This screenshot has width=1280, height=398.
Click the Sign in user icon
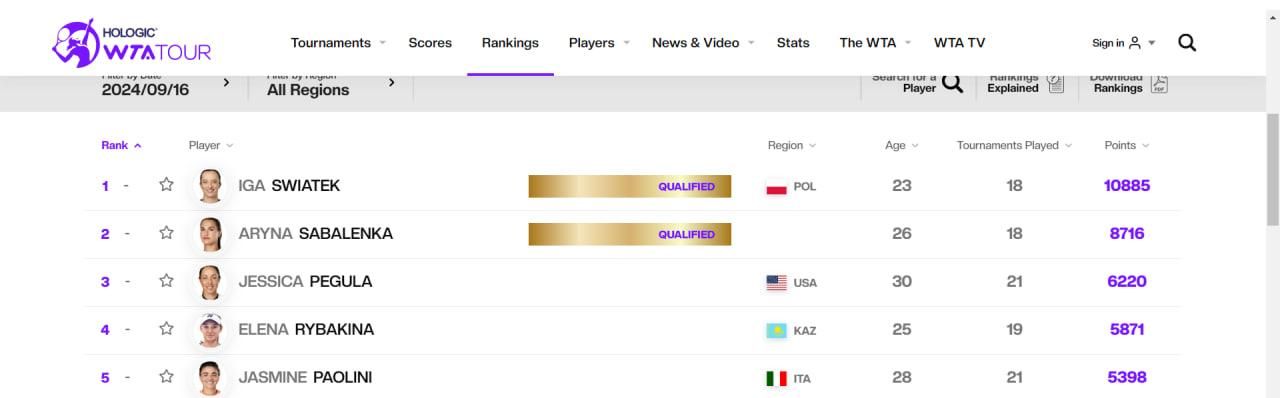click(1134, 43)
